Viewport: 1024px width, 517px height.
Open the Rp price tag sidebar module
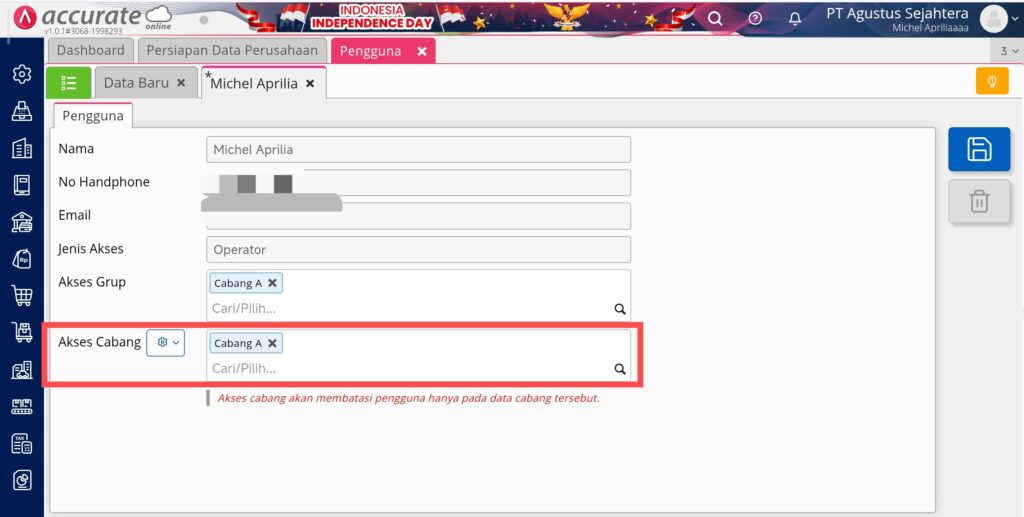tap(22, 259)
